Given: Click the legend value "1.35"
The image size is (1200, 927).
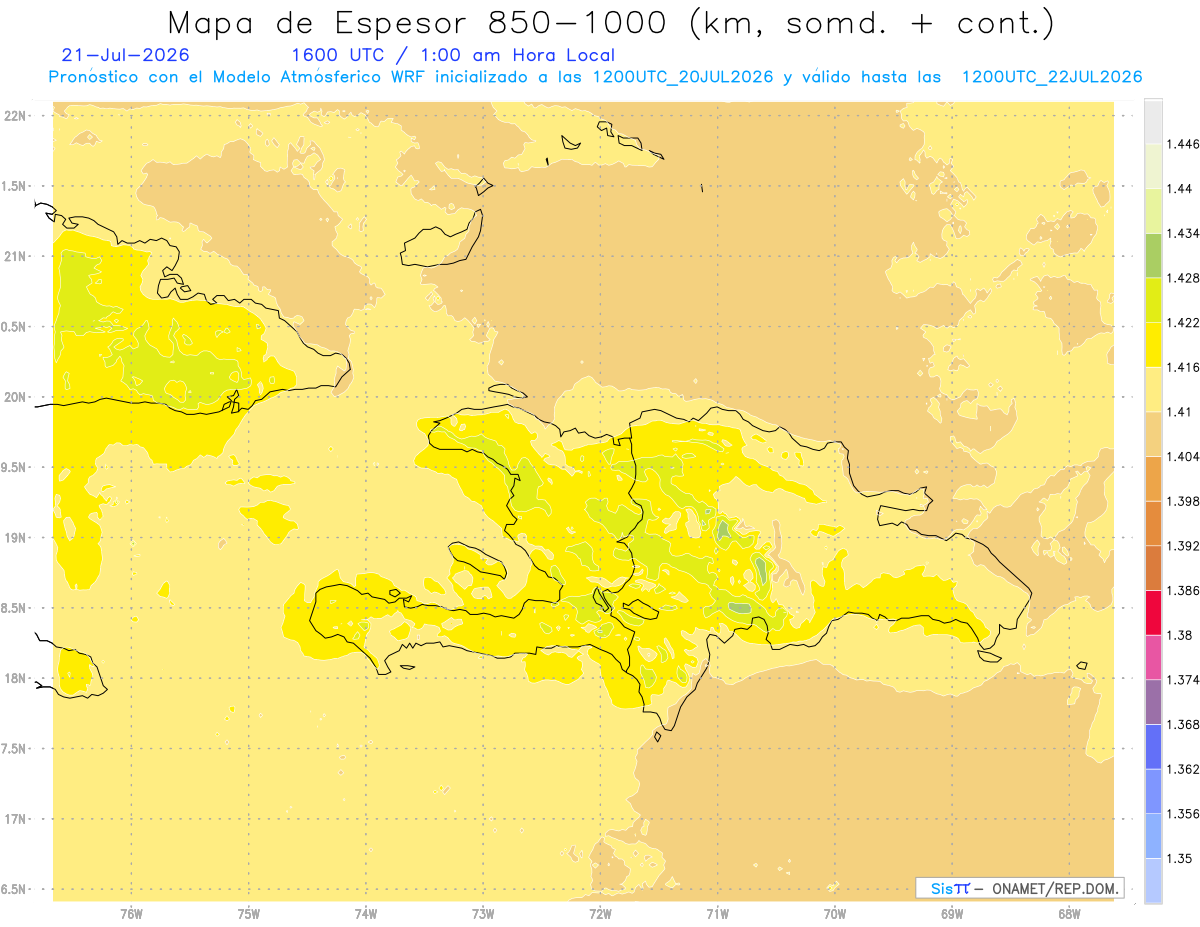Looking at the screenshot, I should [1179, 858].
